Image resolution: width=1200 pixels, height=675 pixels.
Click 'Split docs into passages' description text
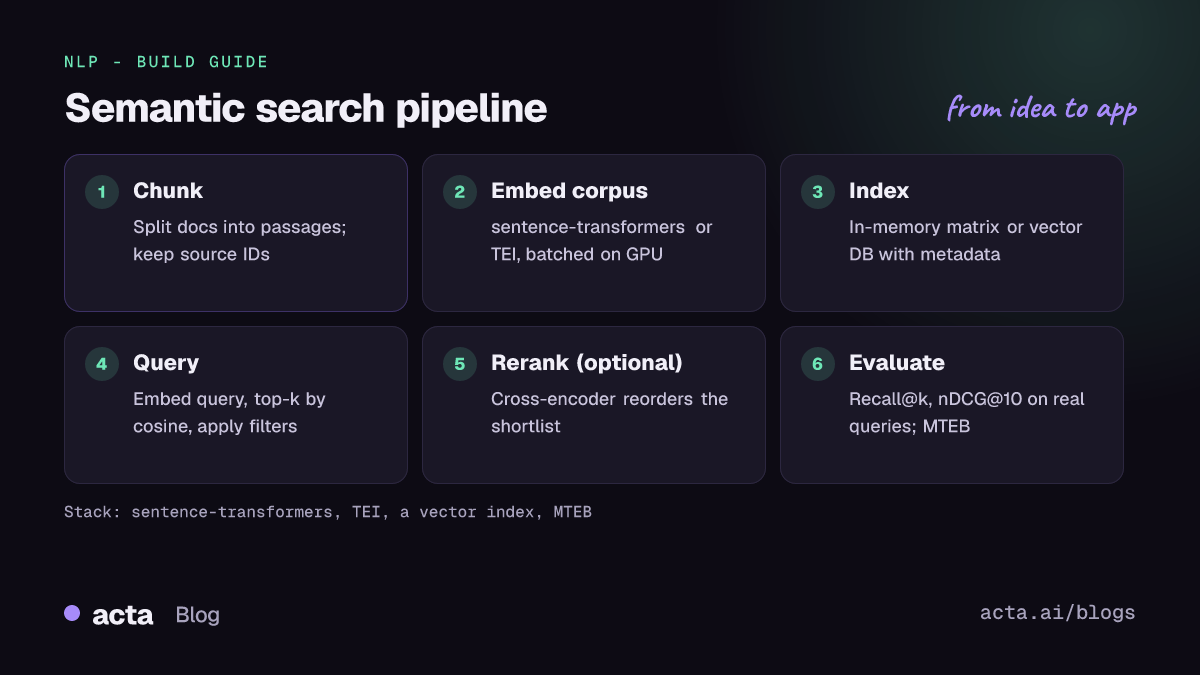tap(240, 241)
